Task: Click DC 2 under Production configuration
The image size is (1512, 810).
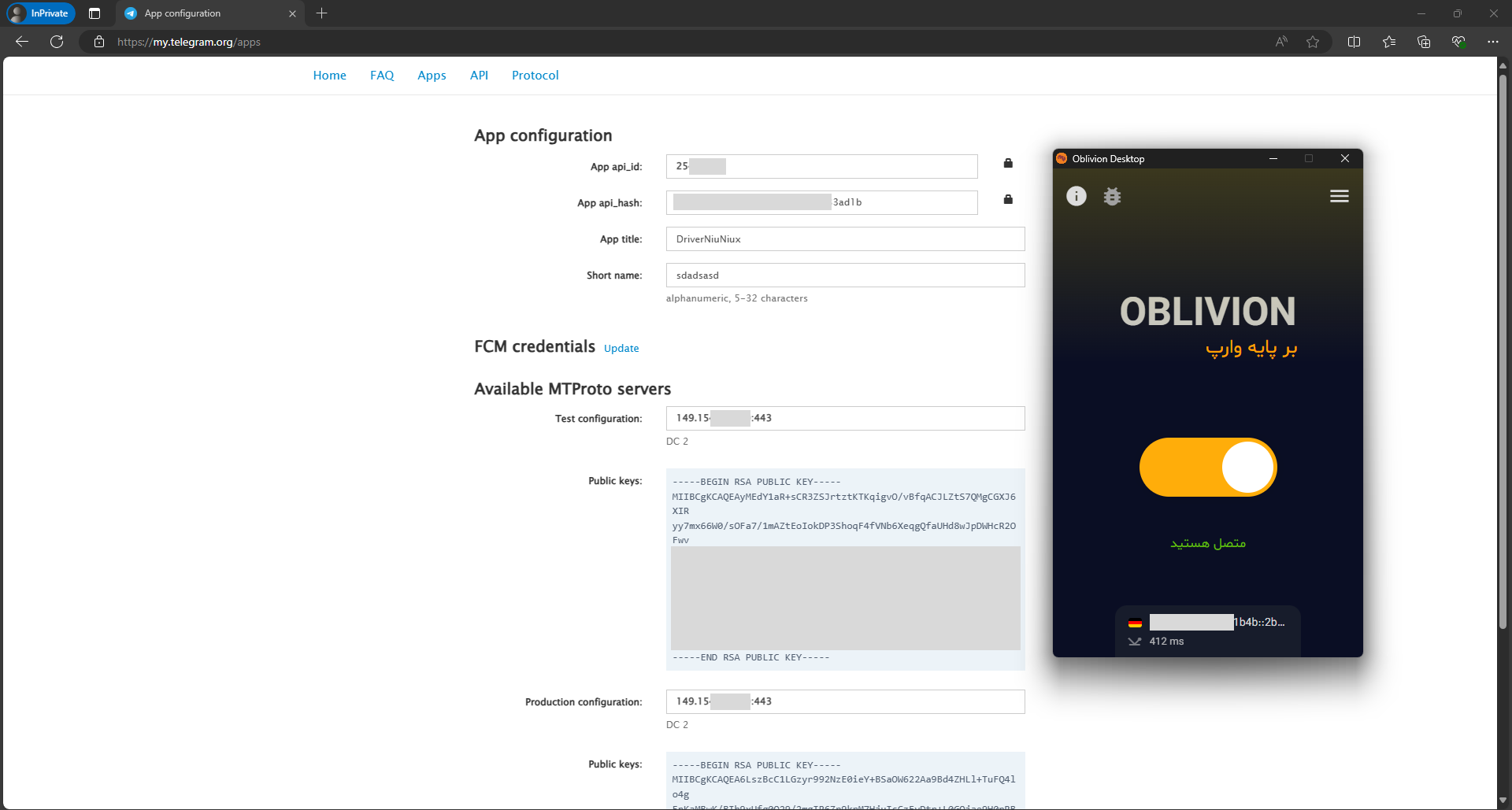Action: coord(677,725)
